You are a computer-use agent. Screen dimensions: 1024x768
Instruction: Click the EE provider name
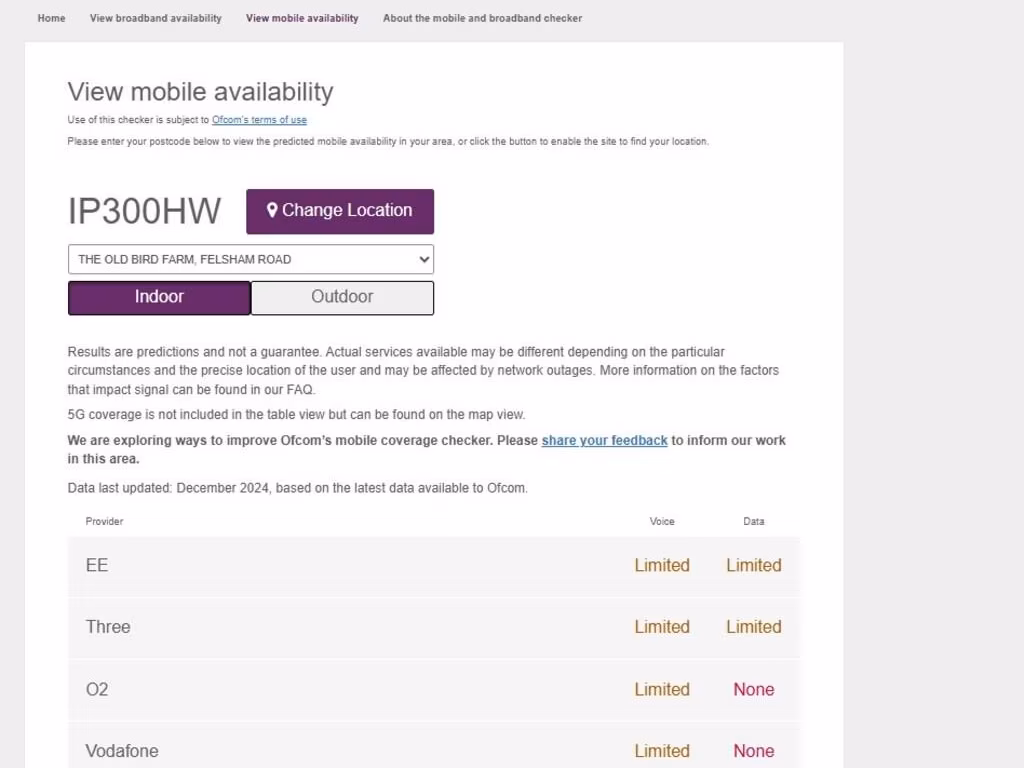pos(97,565)
